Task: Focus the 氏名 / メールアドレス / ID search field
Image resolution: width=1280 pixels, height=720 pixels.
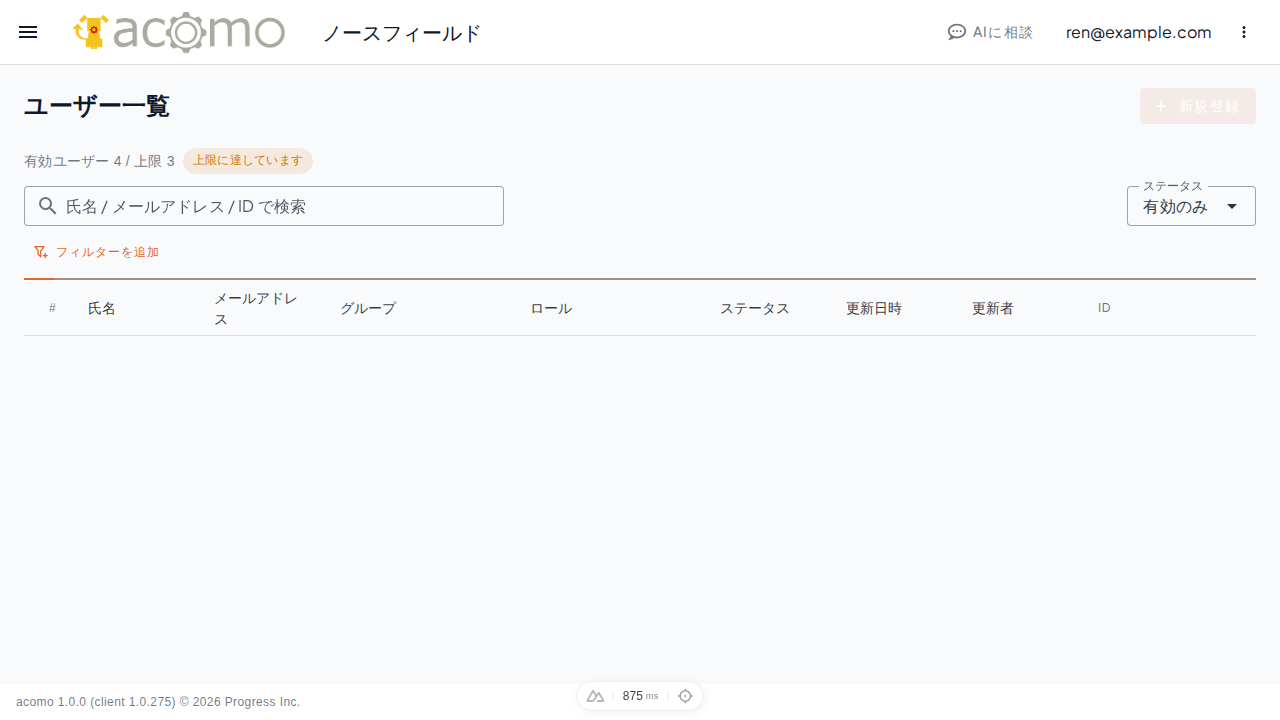Action: tap(264, 206)
